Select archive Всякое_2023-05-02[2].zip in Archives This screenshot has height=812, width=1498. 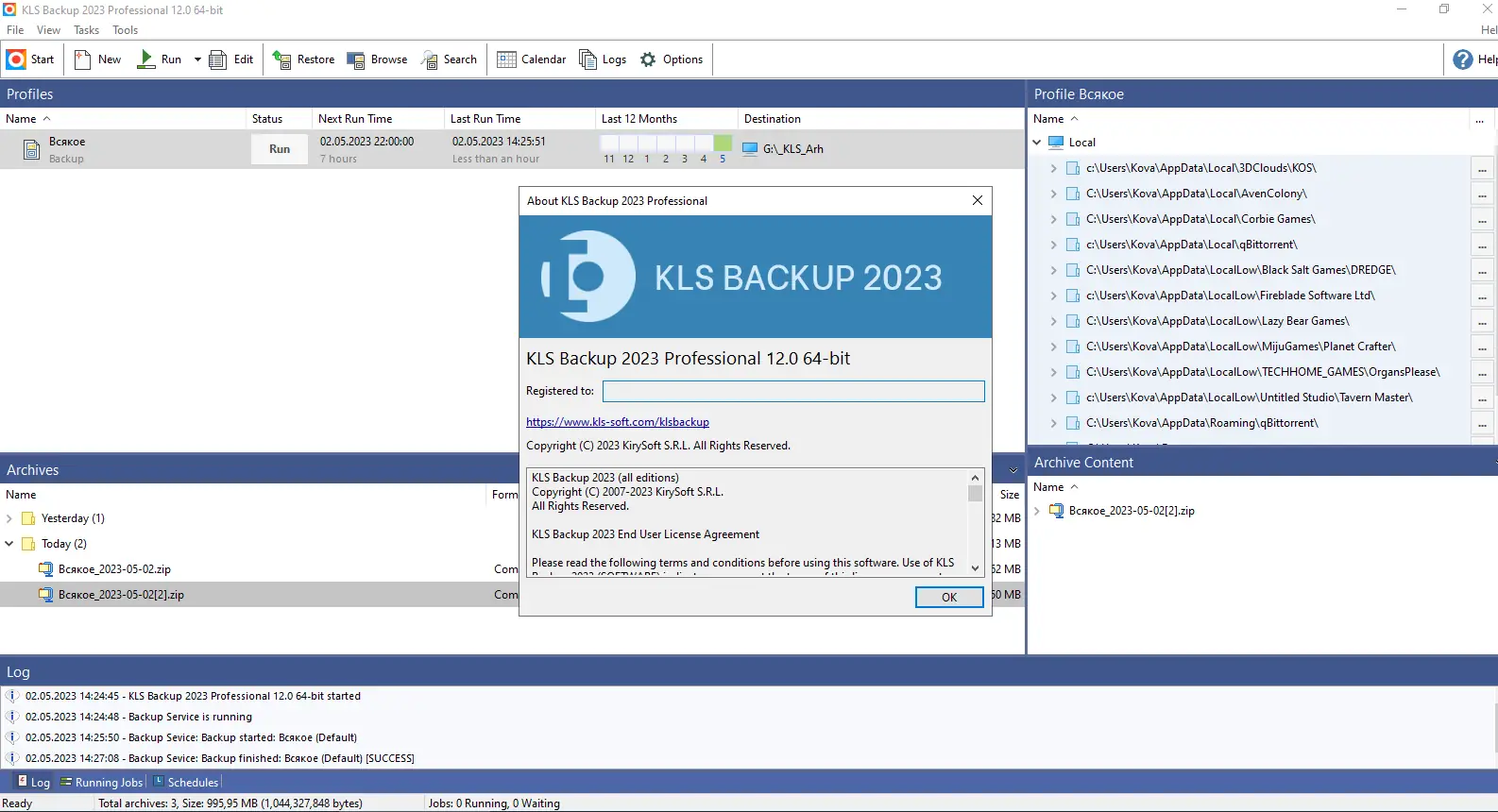[121, 595]
